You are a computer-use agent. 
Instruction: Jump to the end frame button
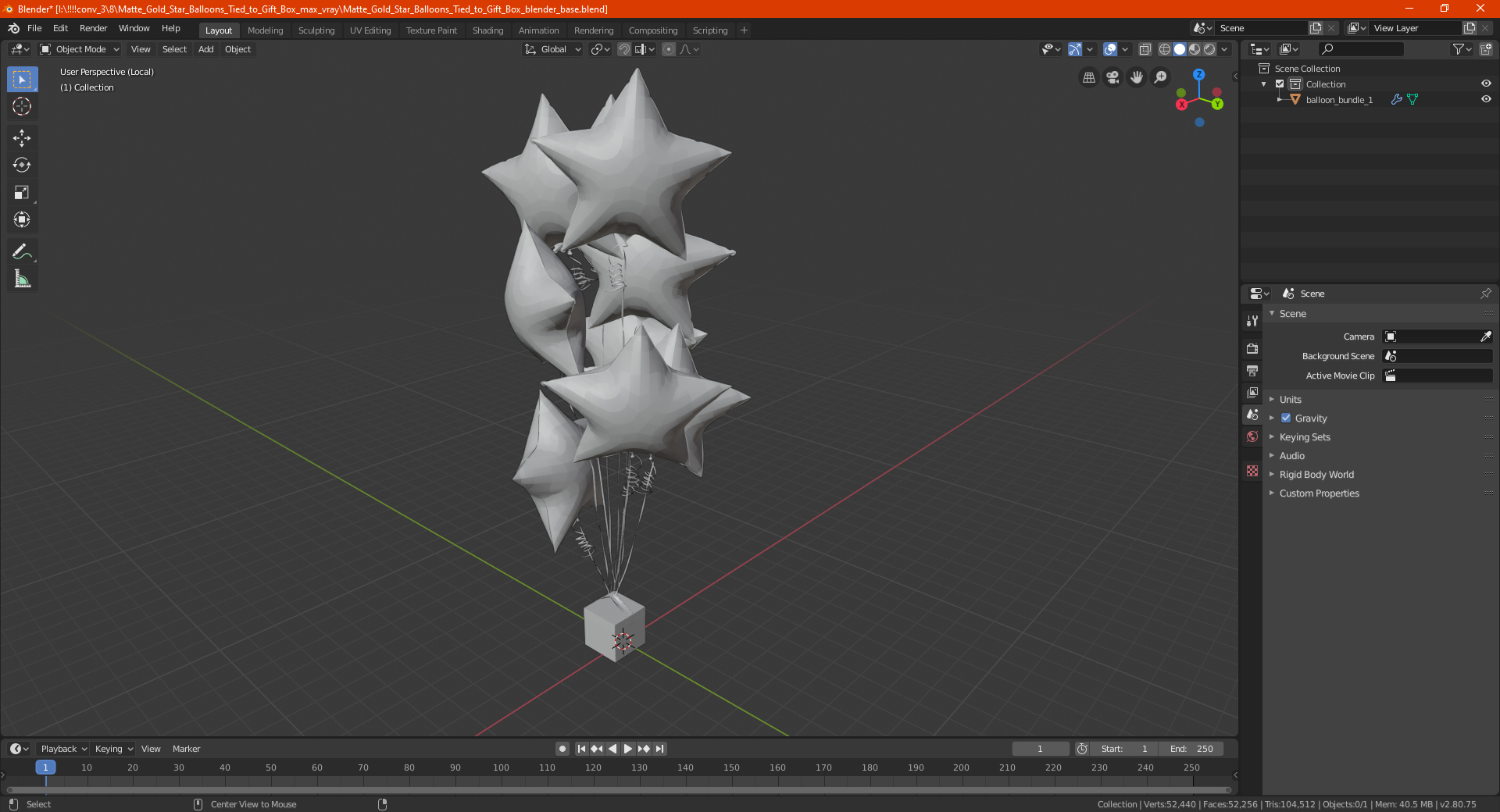660,749
